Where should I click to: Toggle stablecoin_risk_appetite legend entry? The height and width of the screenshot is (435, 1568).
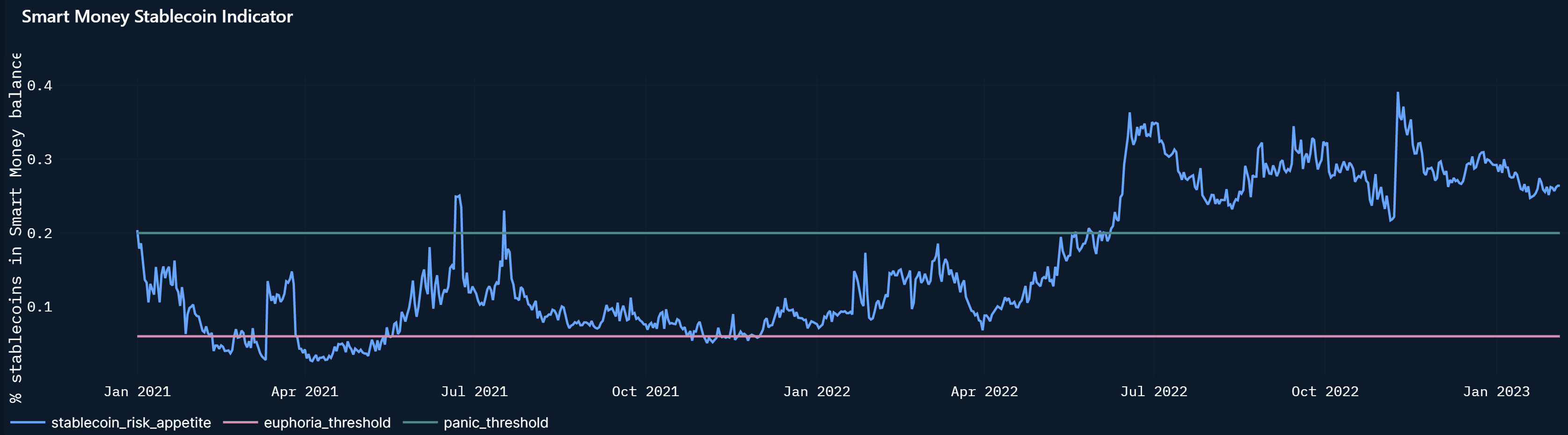click(110, 422)
